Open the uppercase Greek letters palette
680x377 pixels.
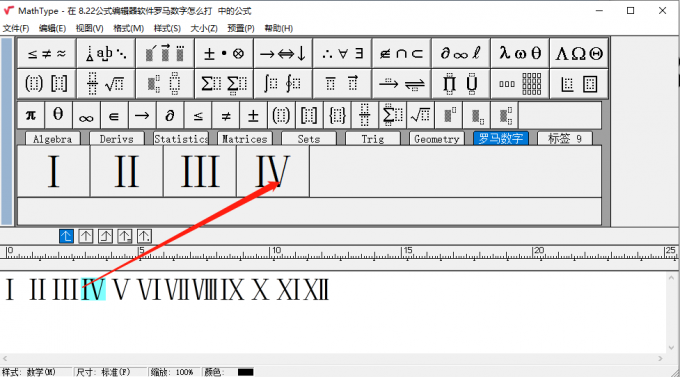(579, 54)
